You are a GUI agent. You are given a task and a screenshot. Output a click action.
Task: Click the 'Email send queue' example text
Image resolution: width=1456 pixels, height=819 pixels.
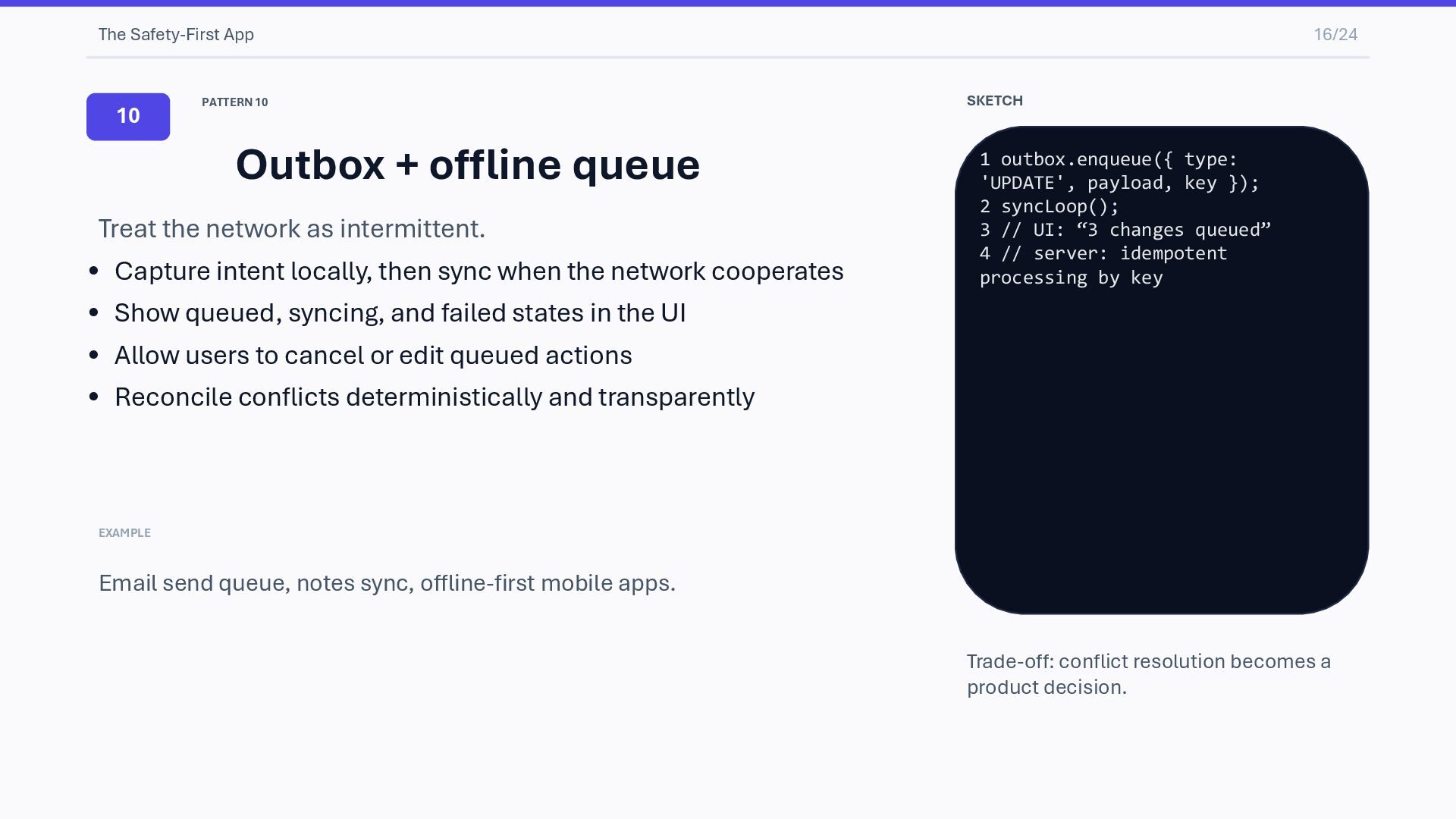(387, 582)
